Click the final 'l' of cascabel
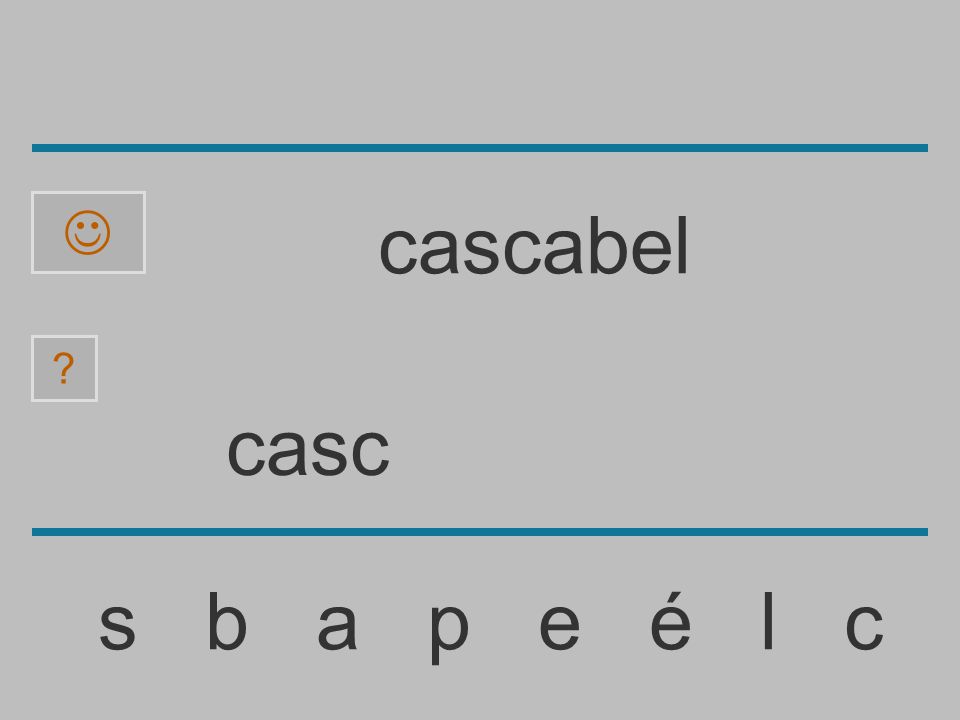Image resolution: width=960 pixels, height=720 pixels. coord(683,245)
